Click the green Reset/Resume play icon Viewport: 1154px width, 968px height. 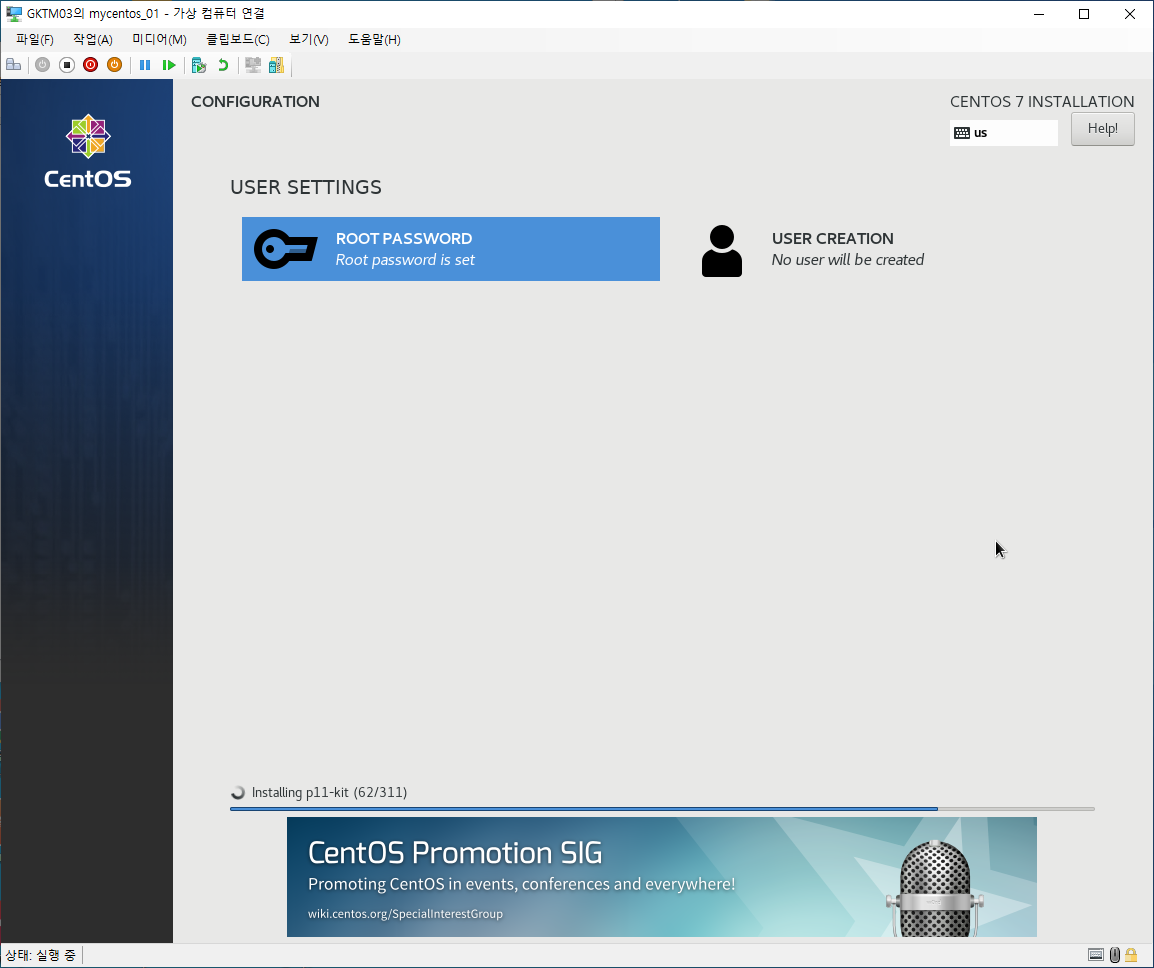pos(169,65)
